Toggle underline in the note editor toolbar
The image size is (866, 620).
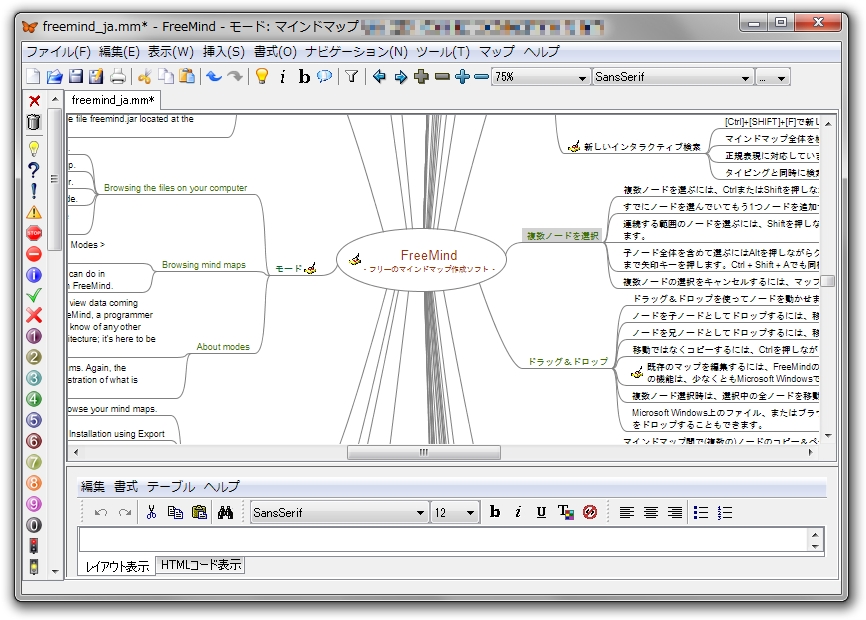541,512
